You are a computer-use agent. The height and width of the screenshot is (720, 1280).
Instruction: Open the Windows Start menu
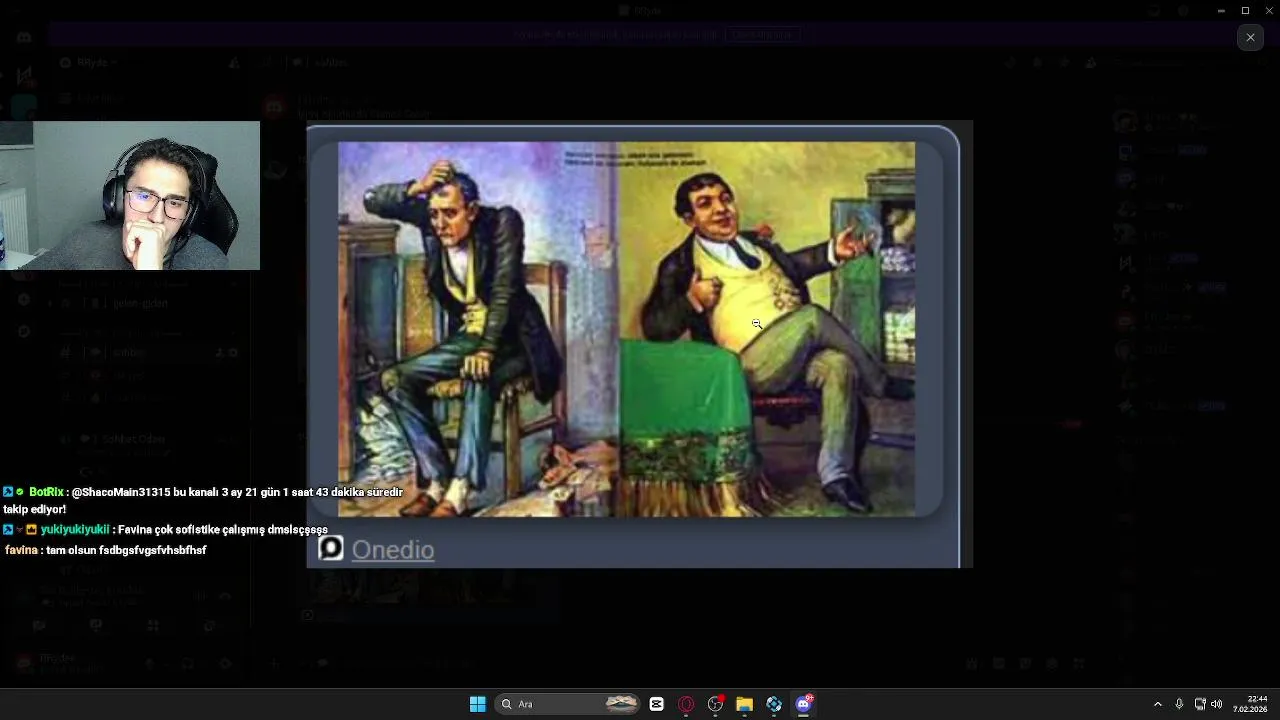tap(478, 704)
